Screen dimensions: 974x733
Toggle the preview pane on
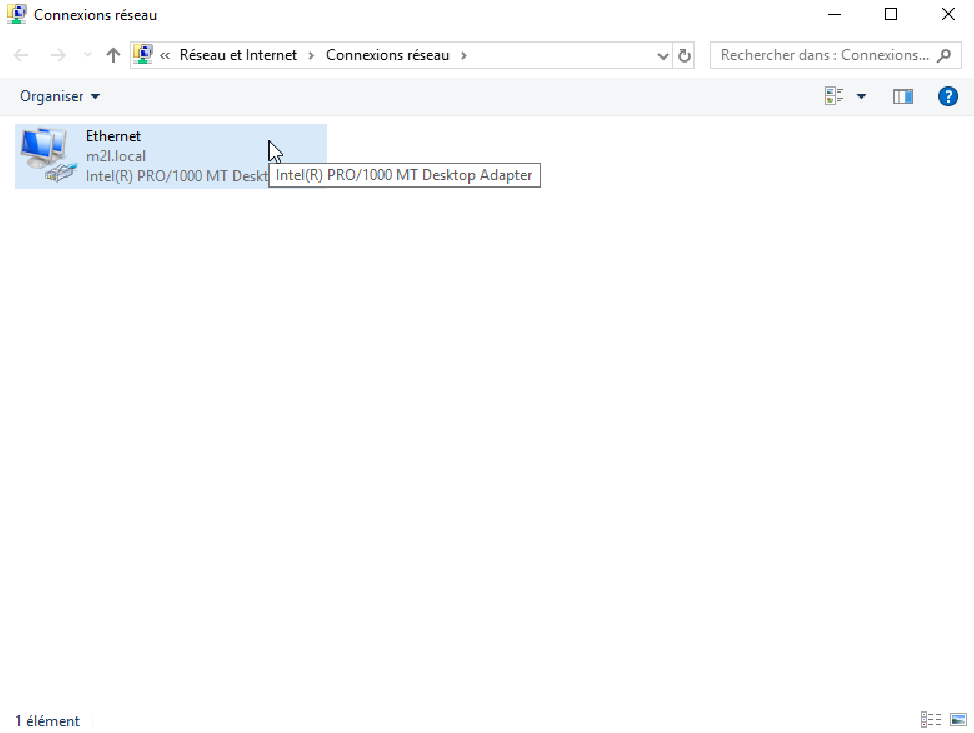(902, 96)
